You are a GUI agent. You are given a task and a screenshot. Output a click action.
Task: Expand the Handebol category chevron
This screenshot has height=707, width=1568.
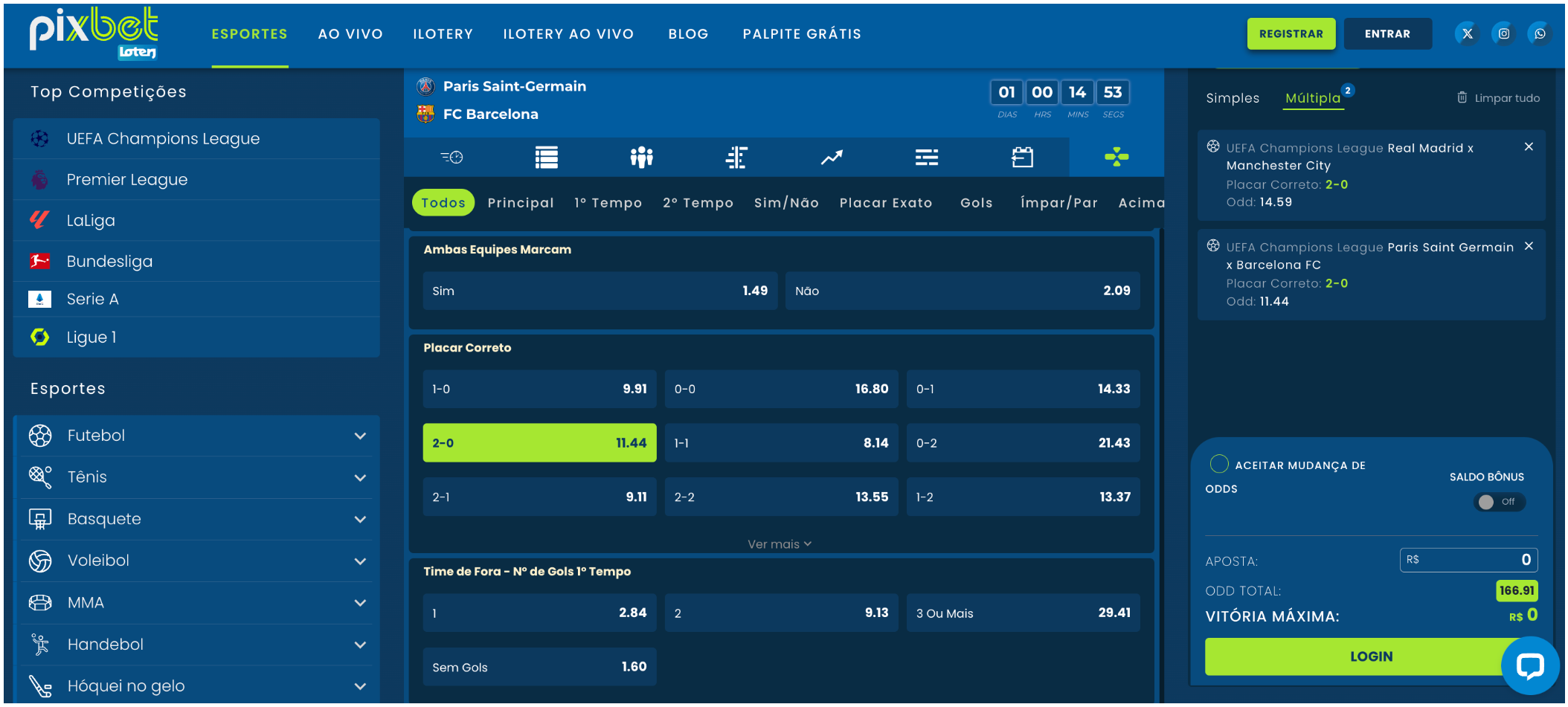360,645
